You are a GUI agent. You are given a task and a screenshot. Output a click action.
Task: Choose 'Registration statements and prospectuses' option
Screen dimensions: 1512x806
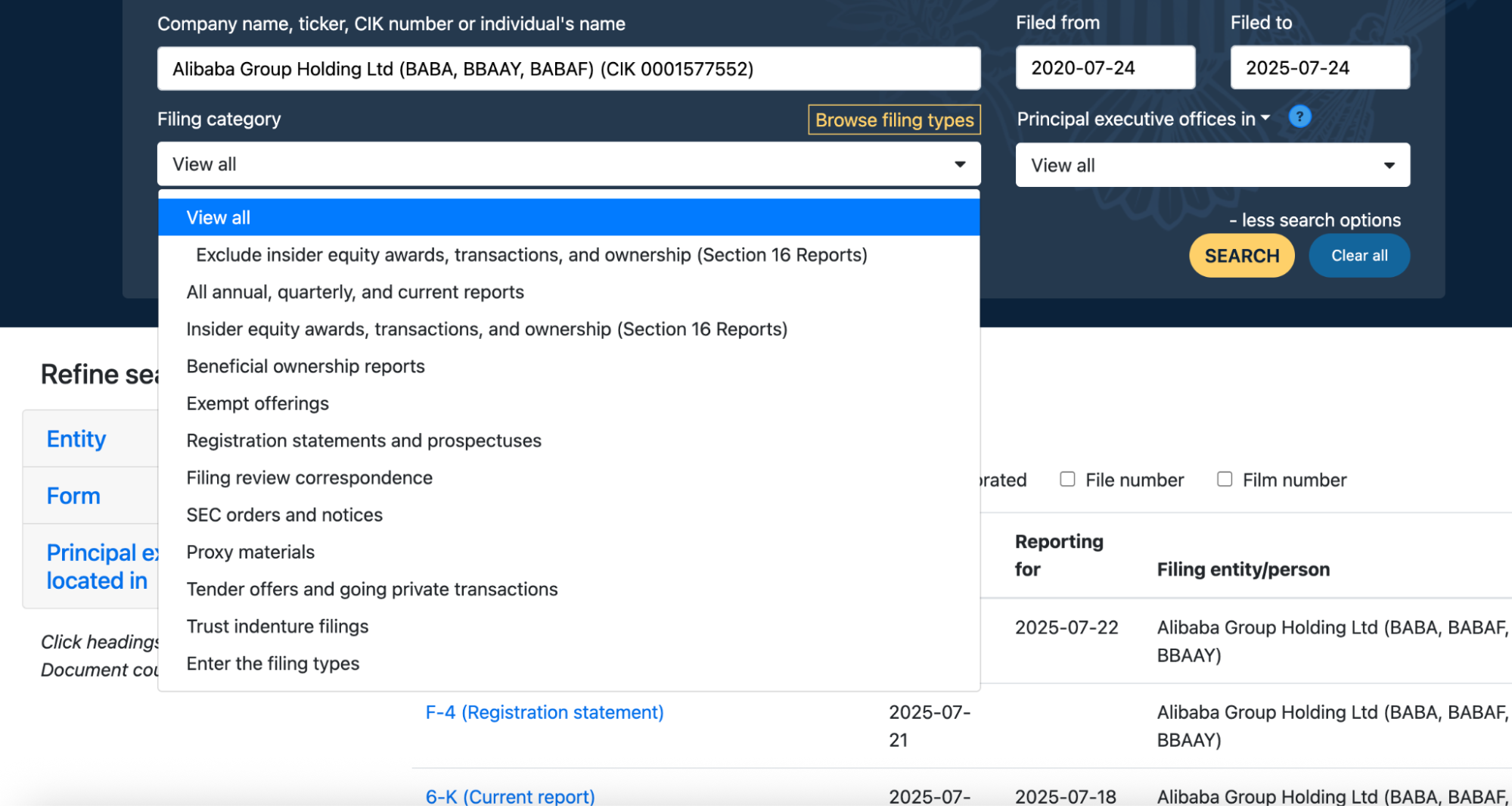click(364, 440)
